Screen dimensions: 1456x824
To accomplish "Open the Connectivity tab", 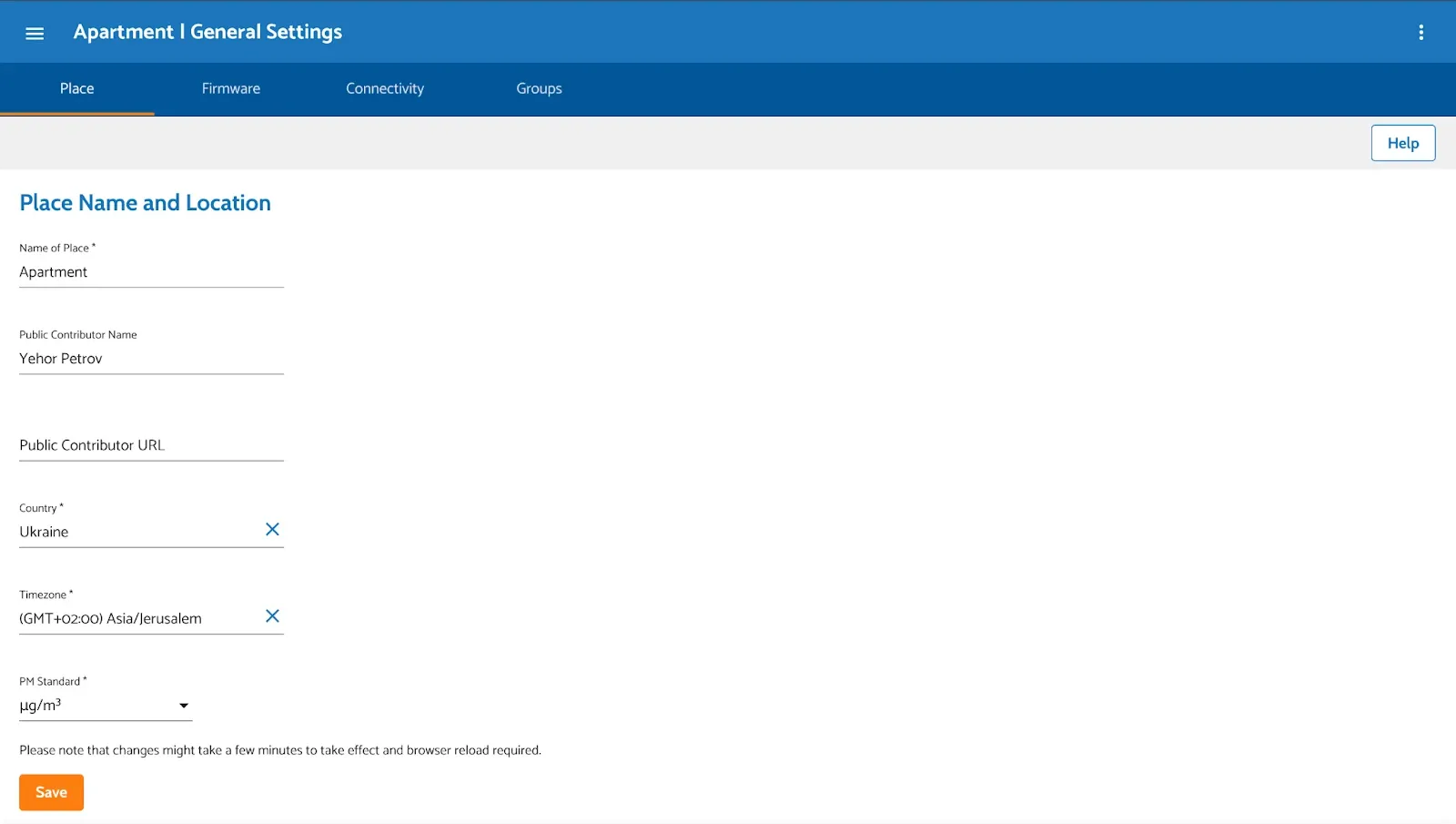I will coord(385,88).
